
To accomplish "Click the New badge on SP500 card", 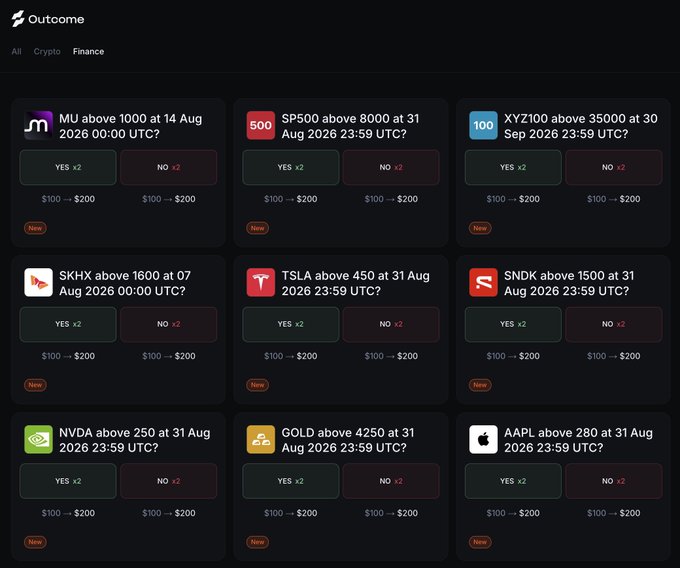I will tap(258, 228).
